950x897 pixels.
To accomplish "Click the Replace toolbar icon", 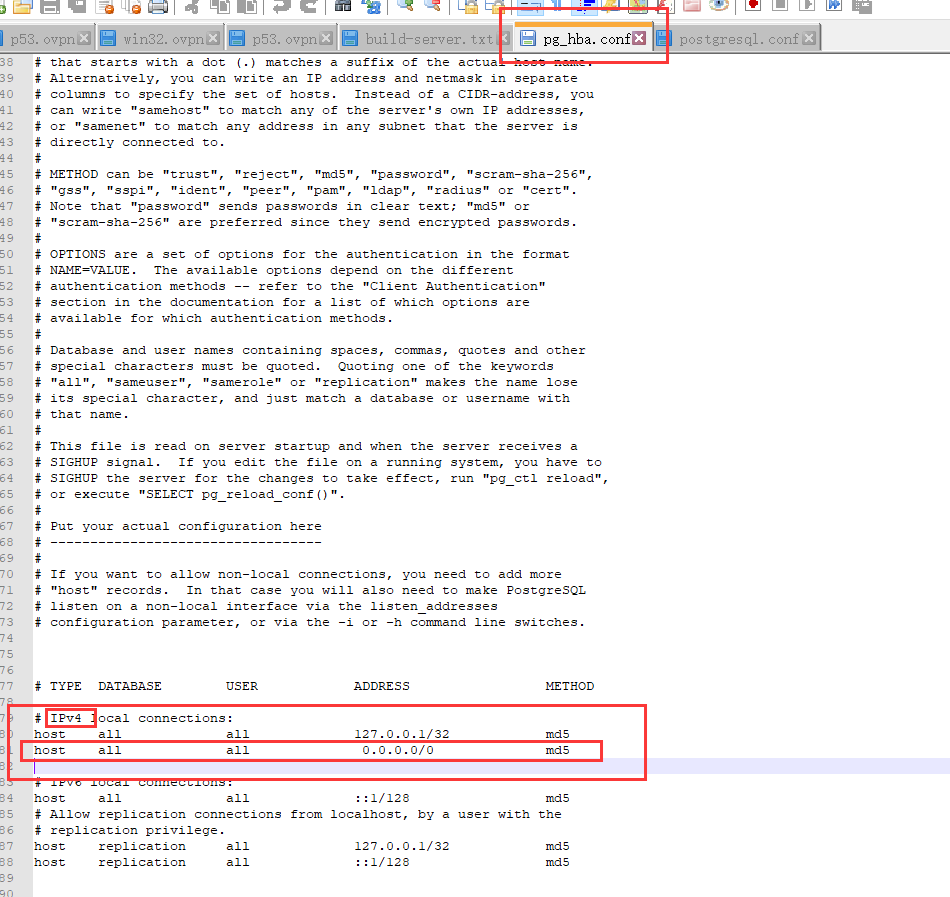I will (371, 6).
